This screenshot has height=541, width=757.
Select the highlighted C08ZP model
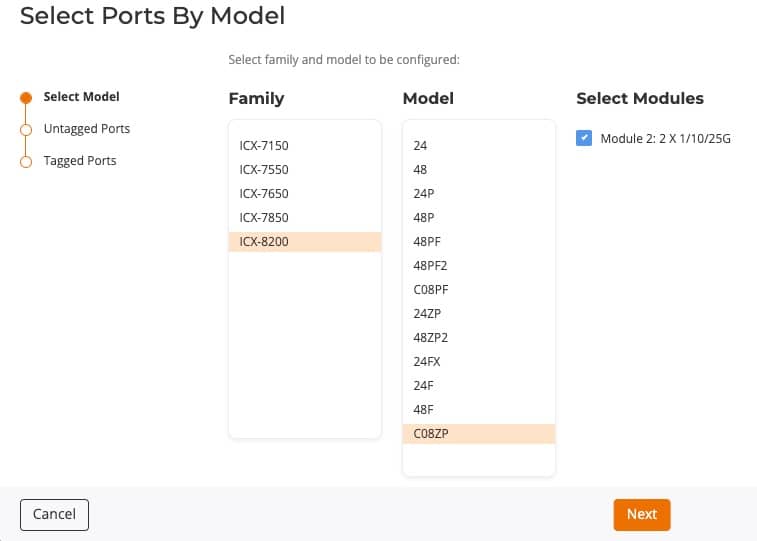point(479,434)
